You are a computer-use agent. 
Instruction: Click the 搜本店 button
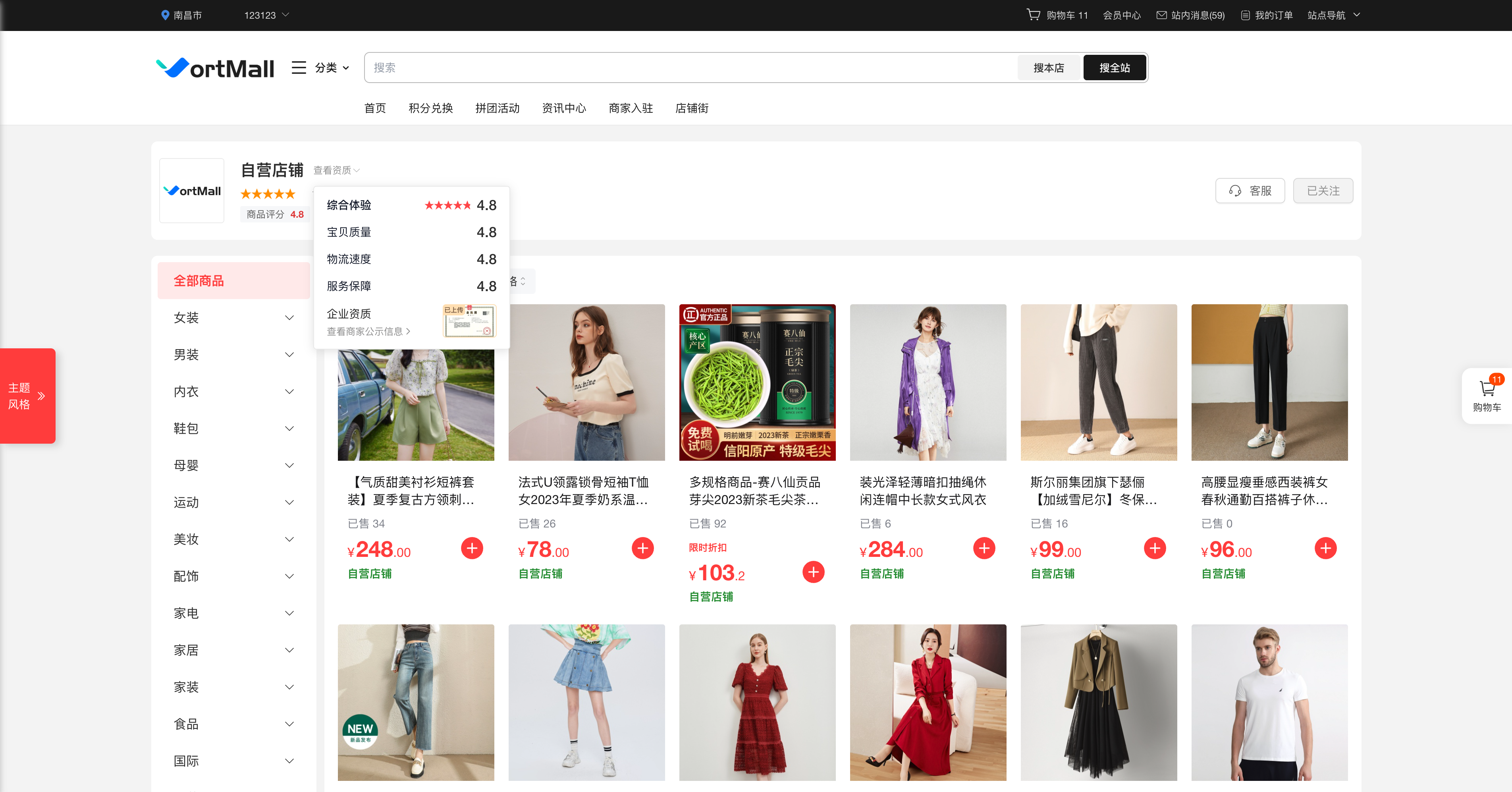(x=1049, y=68)
